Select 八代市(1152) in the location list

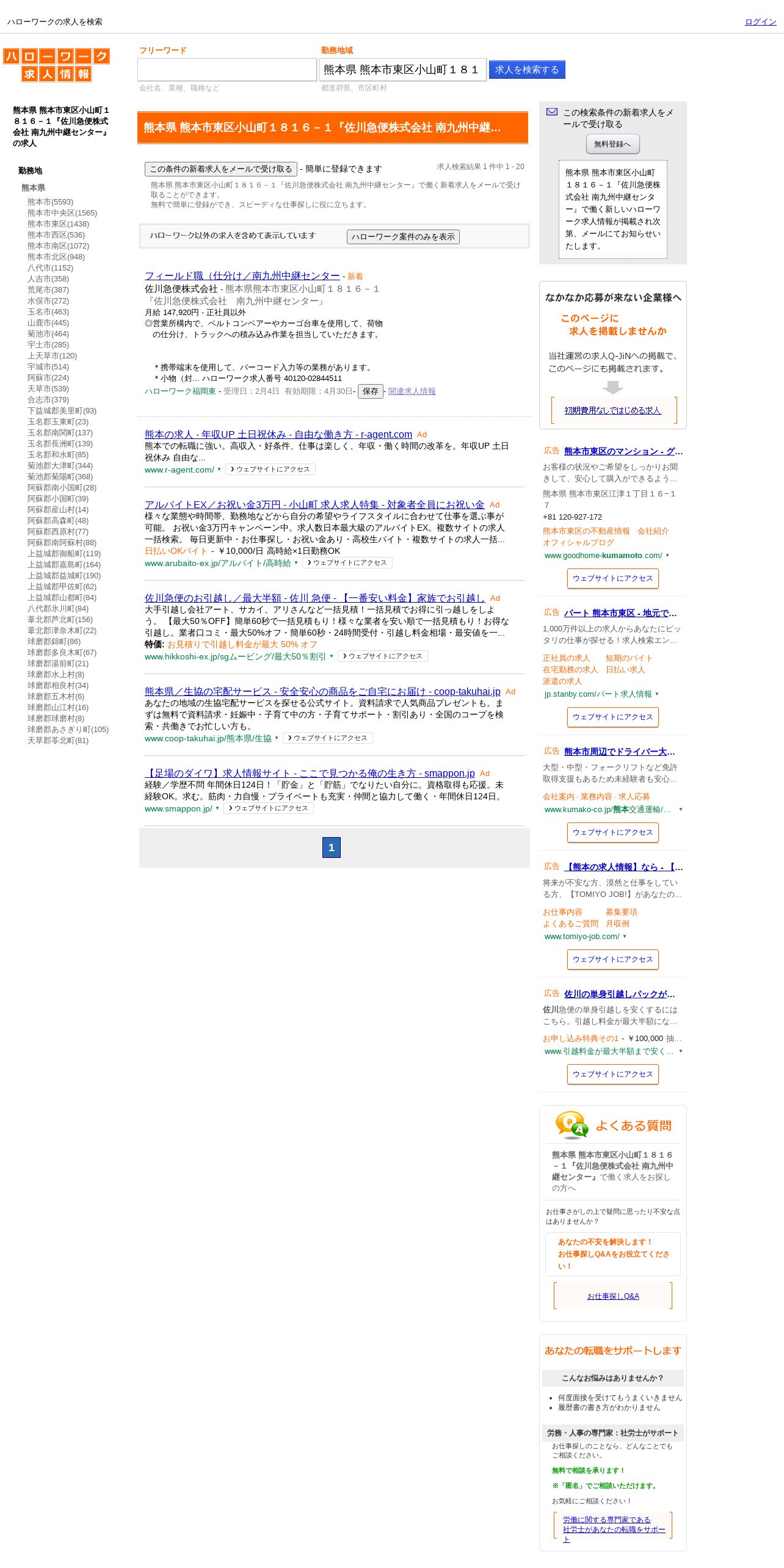coord(50,268)
